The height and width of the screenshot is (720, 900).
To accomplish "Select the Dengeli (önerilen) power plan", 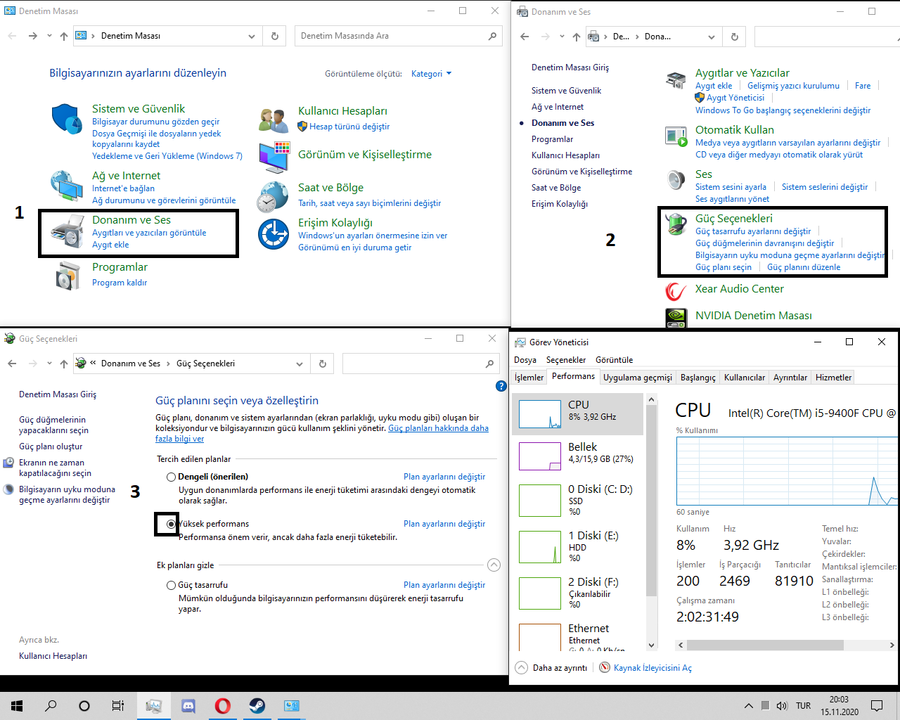I will 171,477.
